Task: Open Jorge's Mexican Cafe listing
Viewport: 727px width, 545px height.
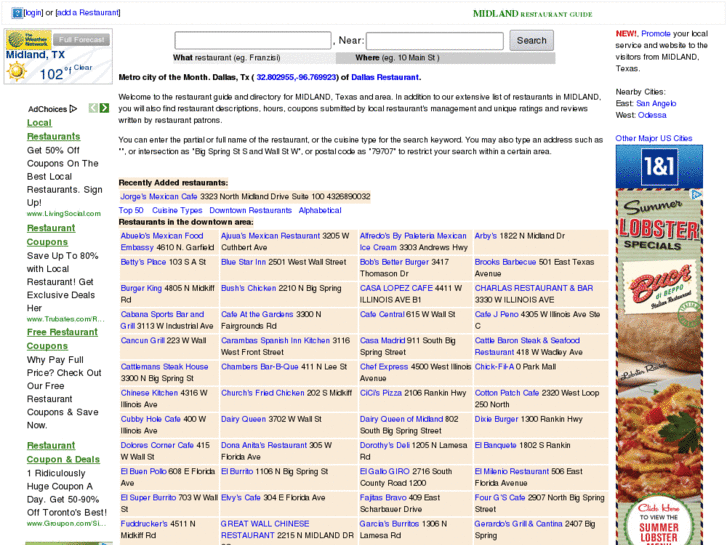Action: pos(159,197)
